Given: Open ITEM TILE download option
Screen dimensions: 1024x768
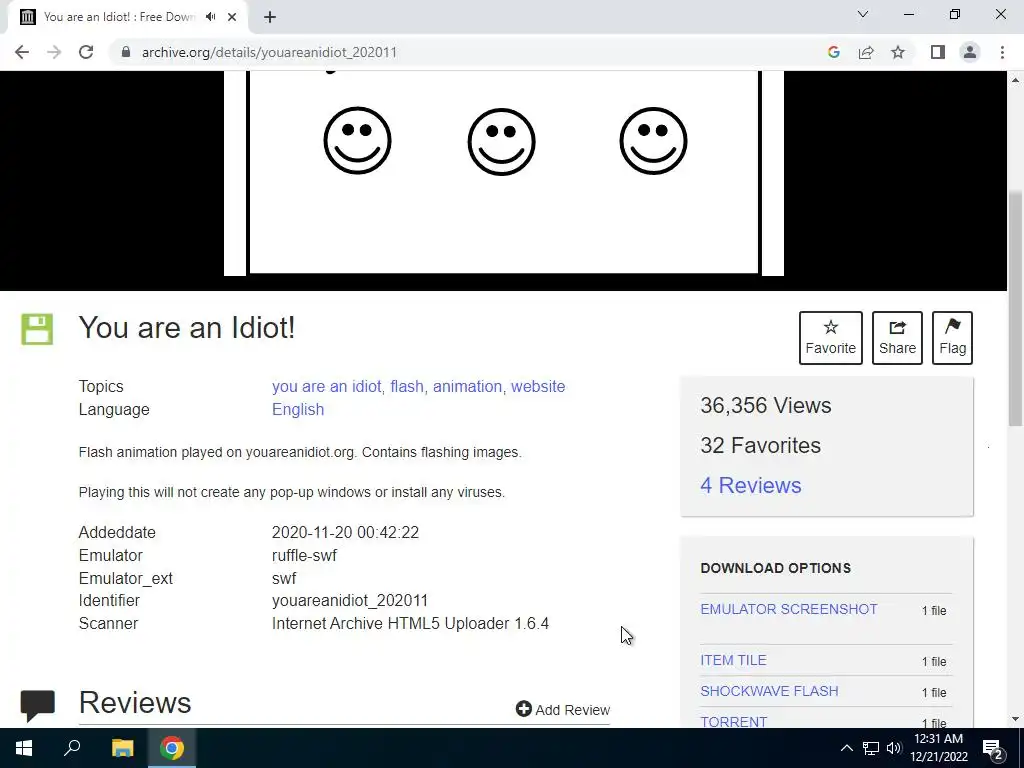Looking at the screenshot, I should point(733,660).
